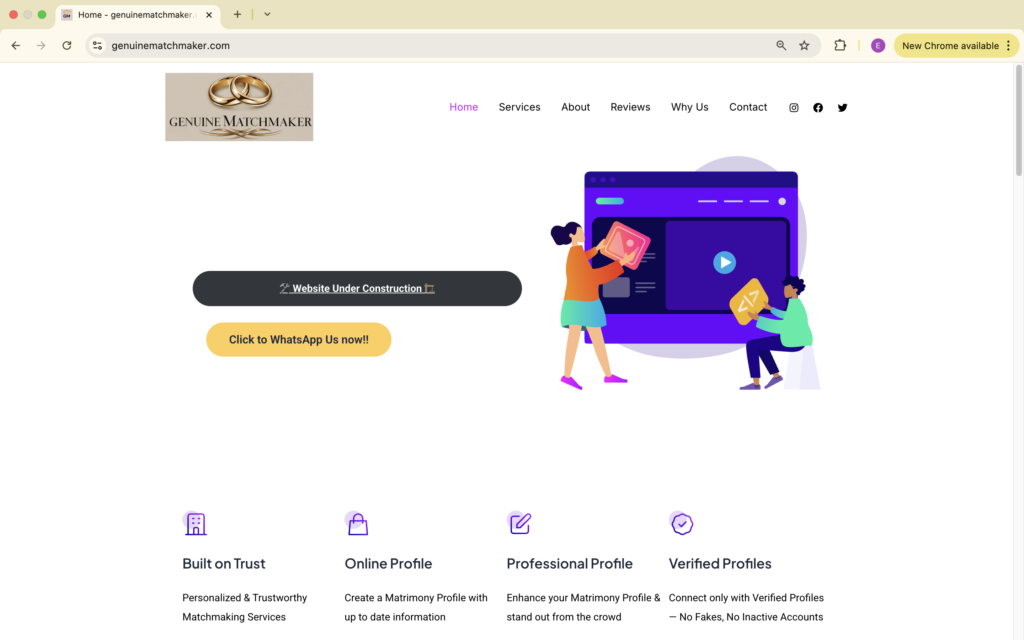Open Services in navigation menu

tap(519, 107)
